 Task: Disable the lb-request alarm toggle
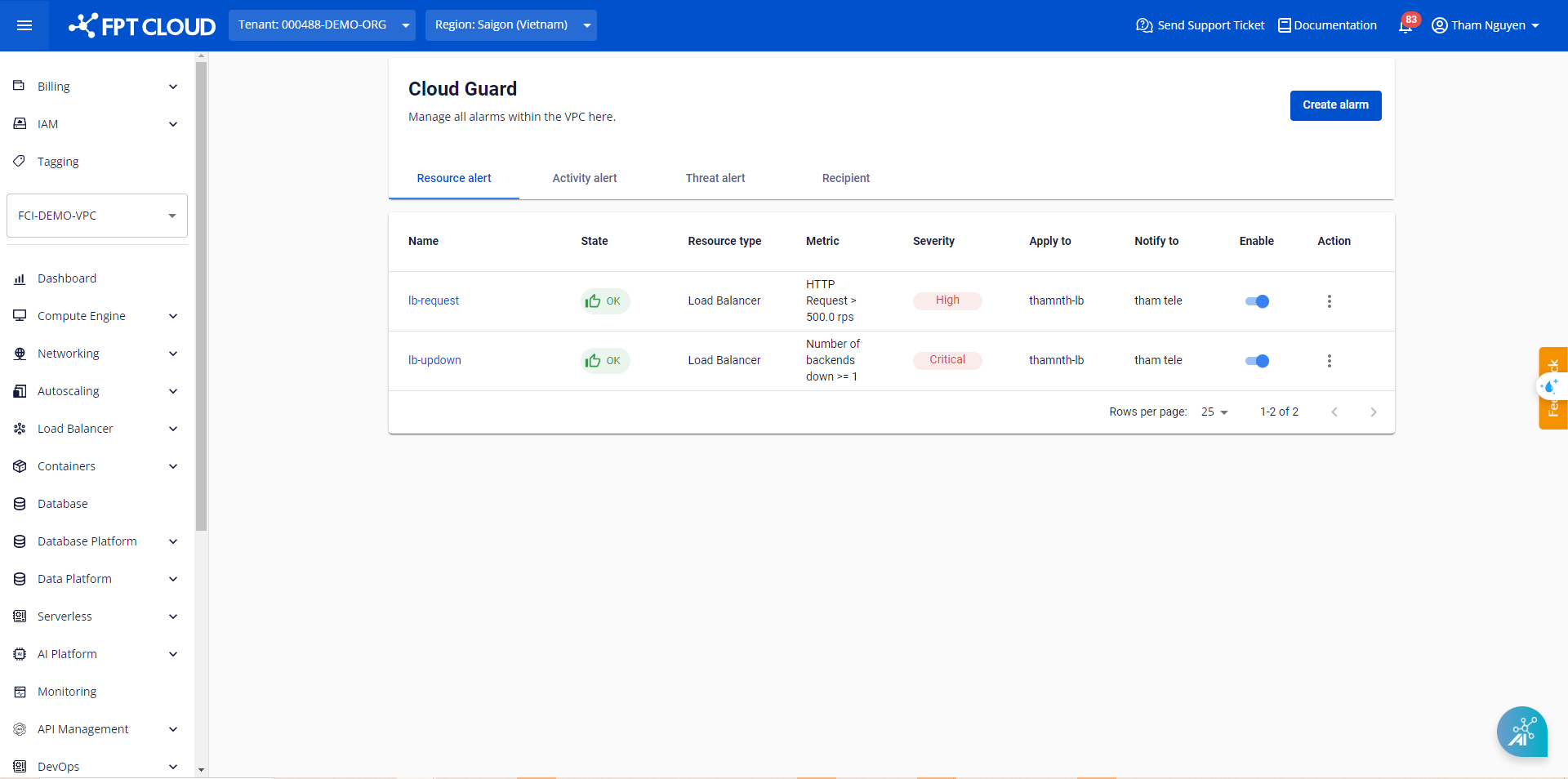tap(1257, 301)
